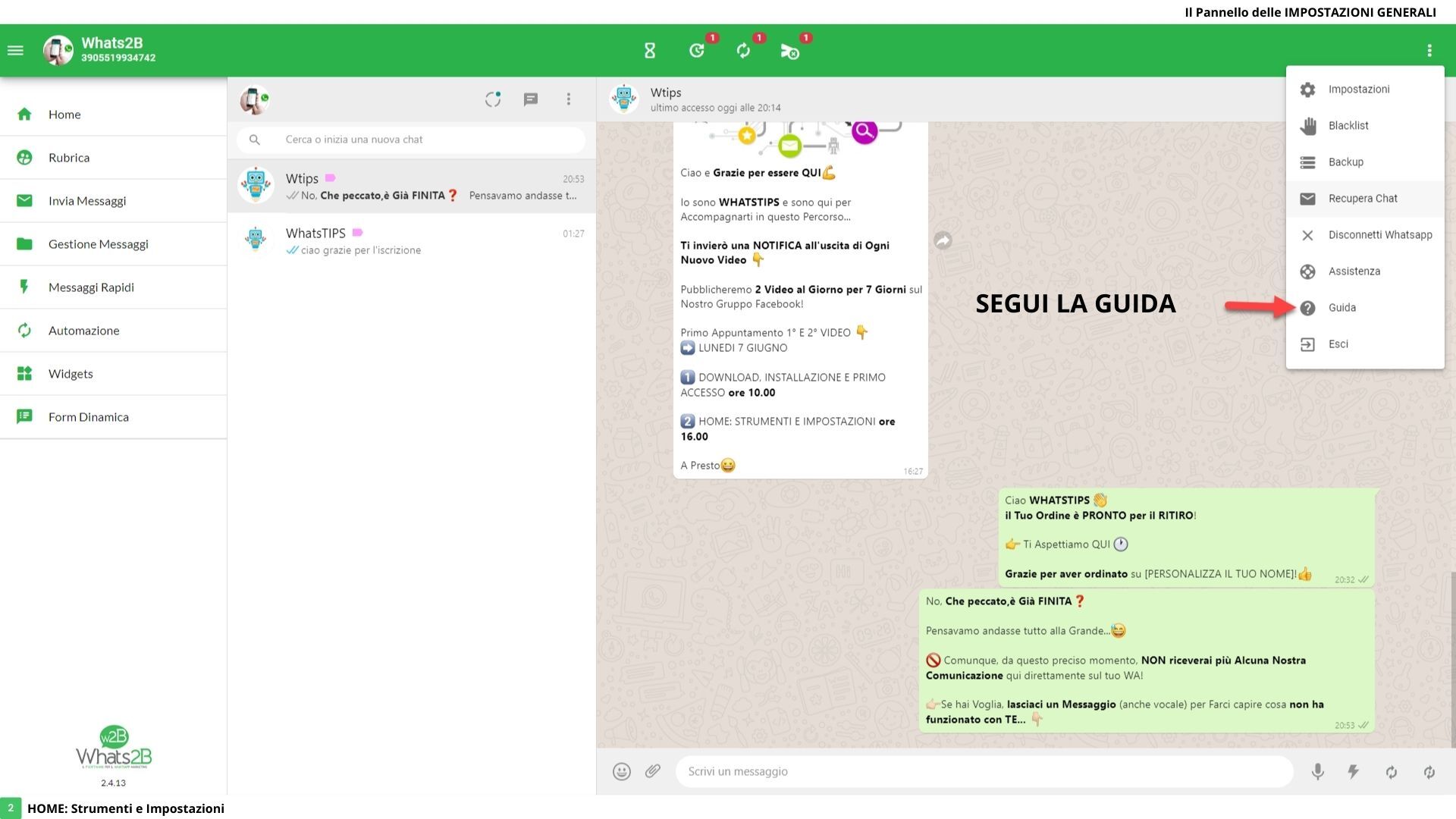Open Widgets from the sidebar
This screenshot has width=1456, height=819.
(x=114, y=374)
